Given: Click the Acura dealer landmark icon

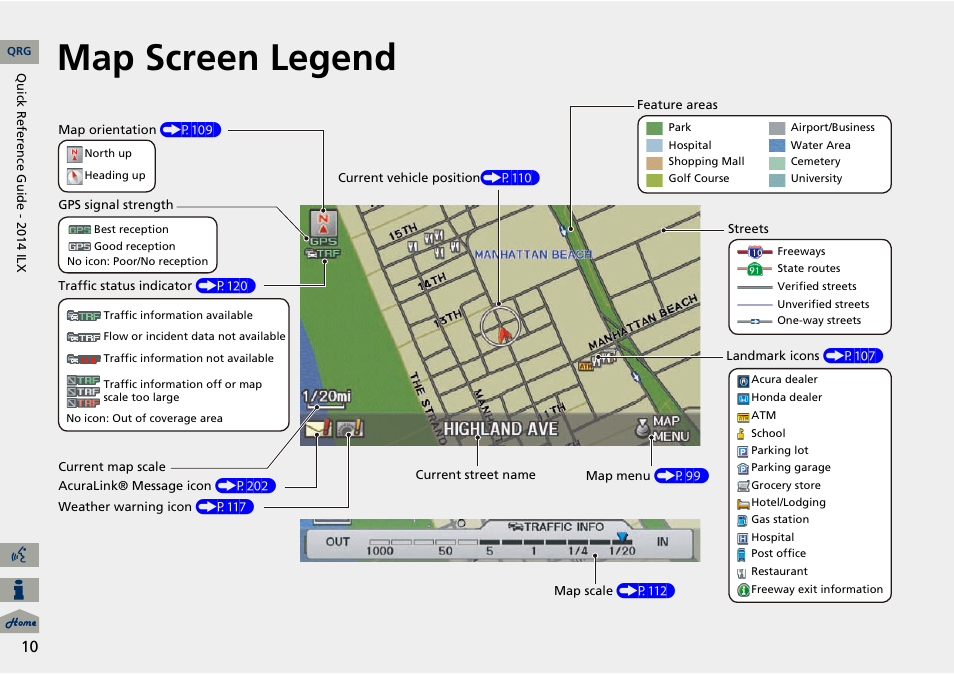Looking at the screenshot, I should click(x=743, y=381).
